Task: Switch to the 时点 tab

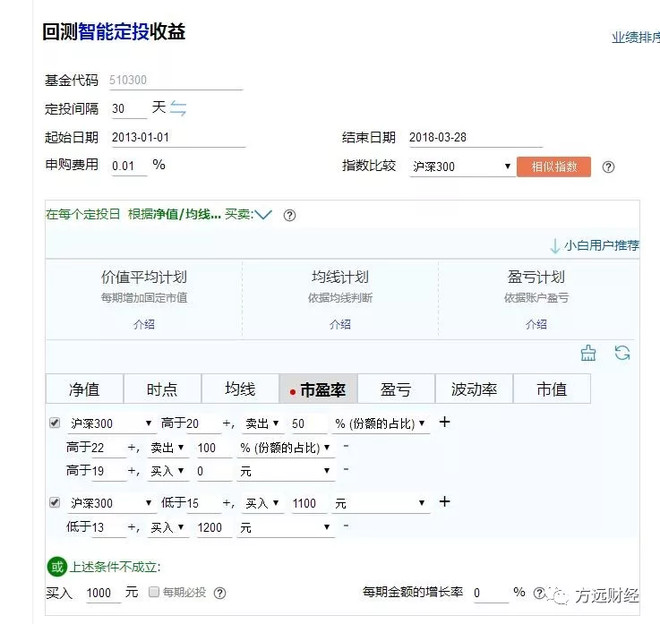Action: 162,389
